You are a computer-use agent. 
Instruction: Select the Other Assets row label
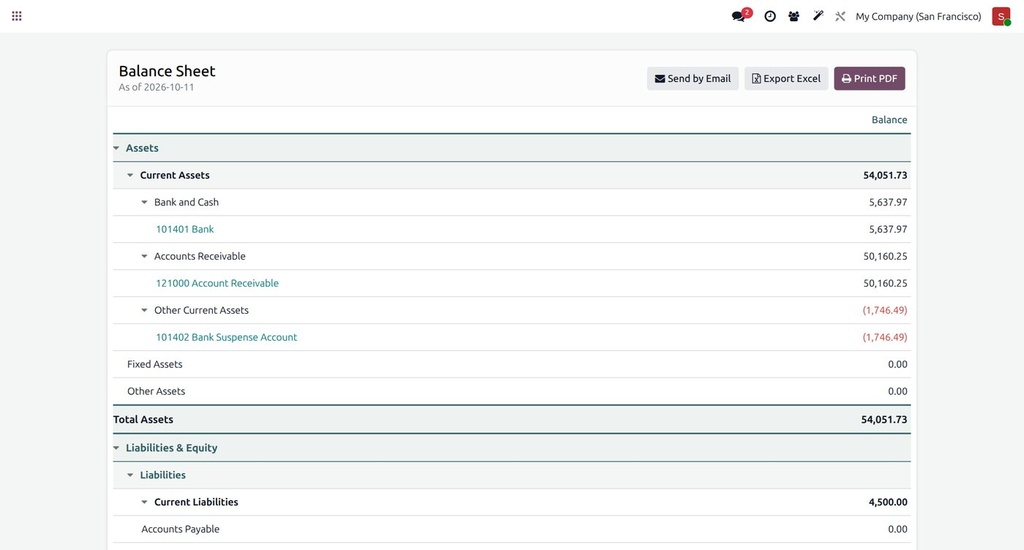click(156, 391)
